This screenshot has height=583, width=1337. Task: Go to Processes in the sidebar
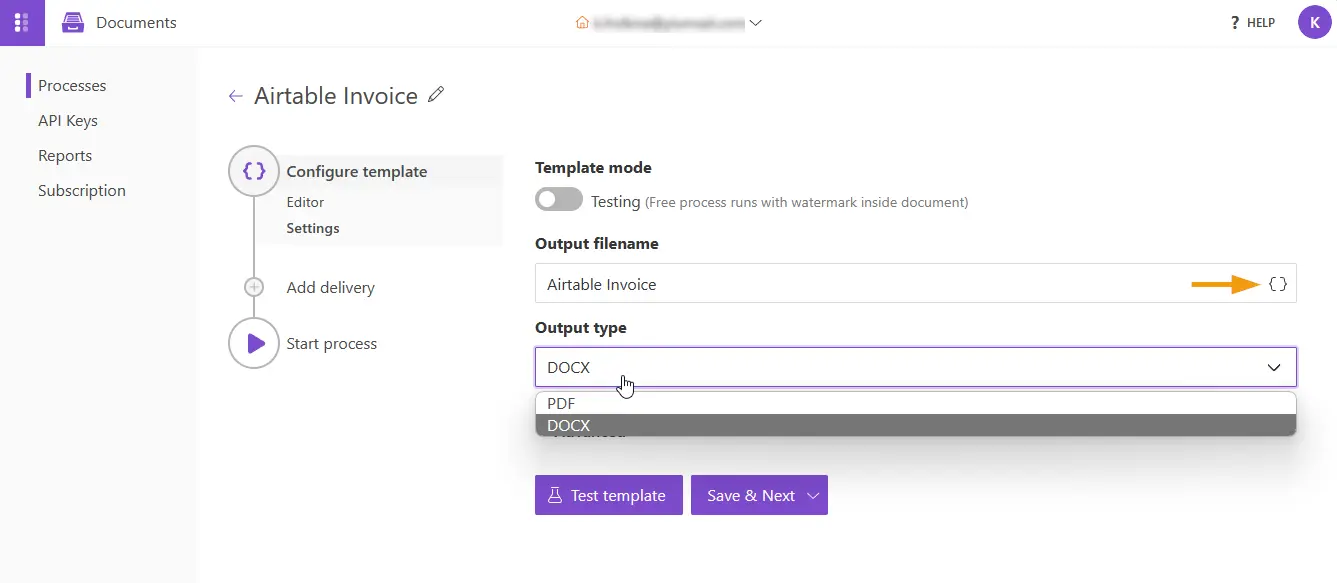point(72,86)
